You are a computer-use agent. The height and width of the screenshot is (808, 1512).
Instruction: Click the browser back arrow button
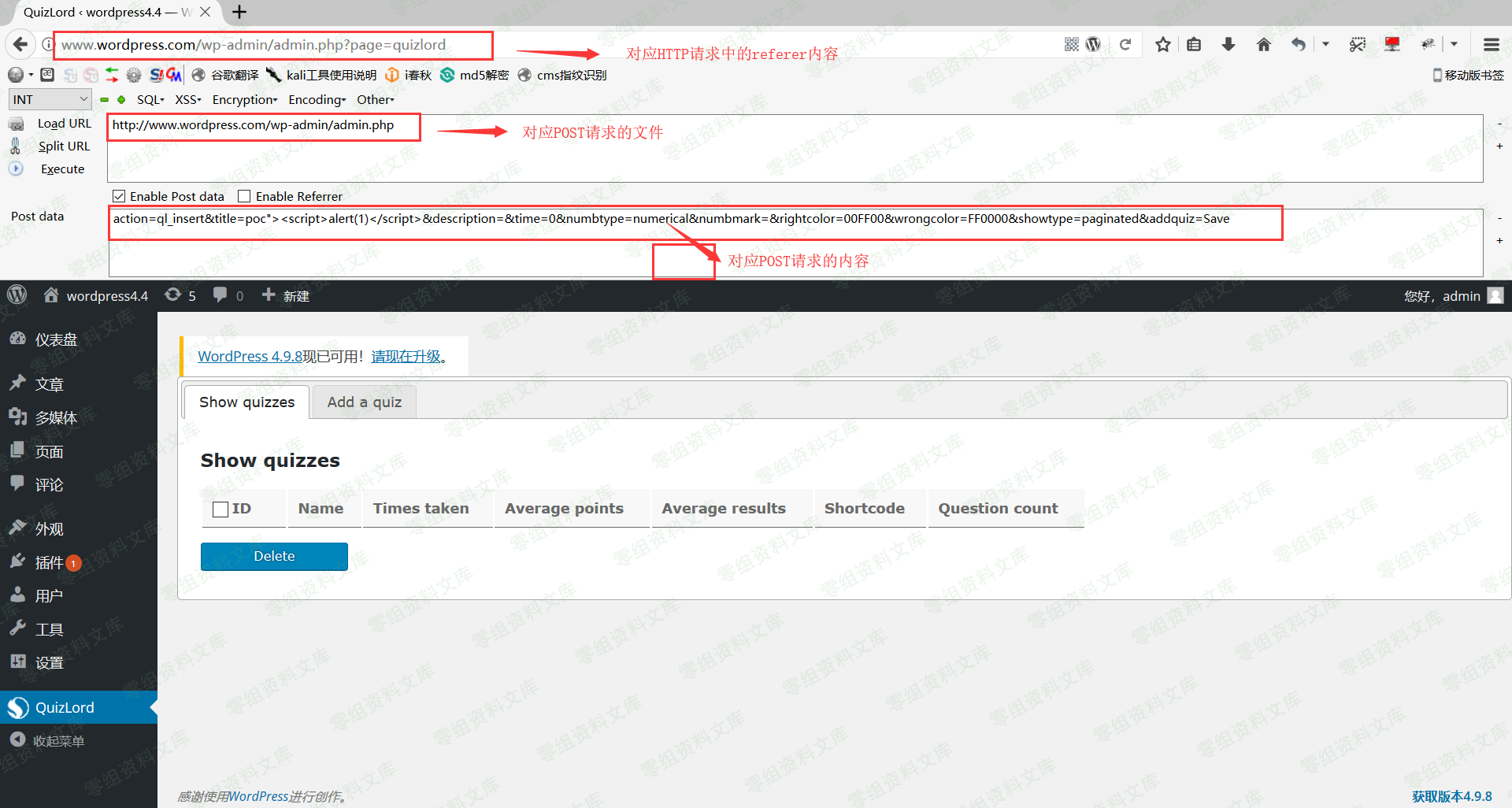(21, 45)
